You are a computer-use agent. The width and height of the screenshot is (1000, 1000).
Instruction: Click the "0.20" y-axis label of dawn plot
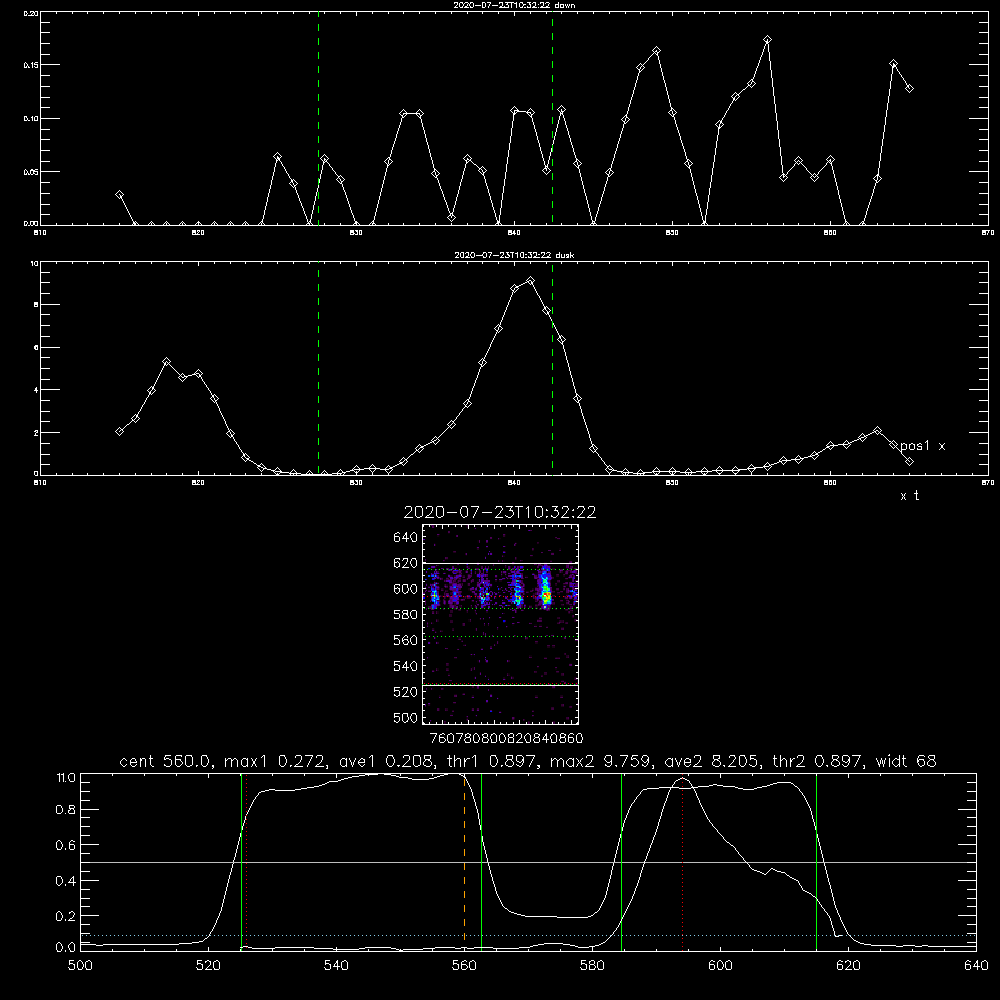[x=31, y=13]
